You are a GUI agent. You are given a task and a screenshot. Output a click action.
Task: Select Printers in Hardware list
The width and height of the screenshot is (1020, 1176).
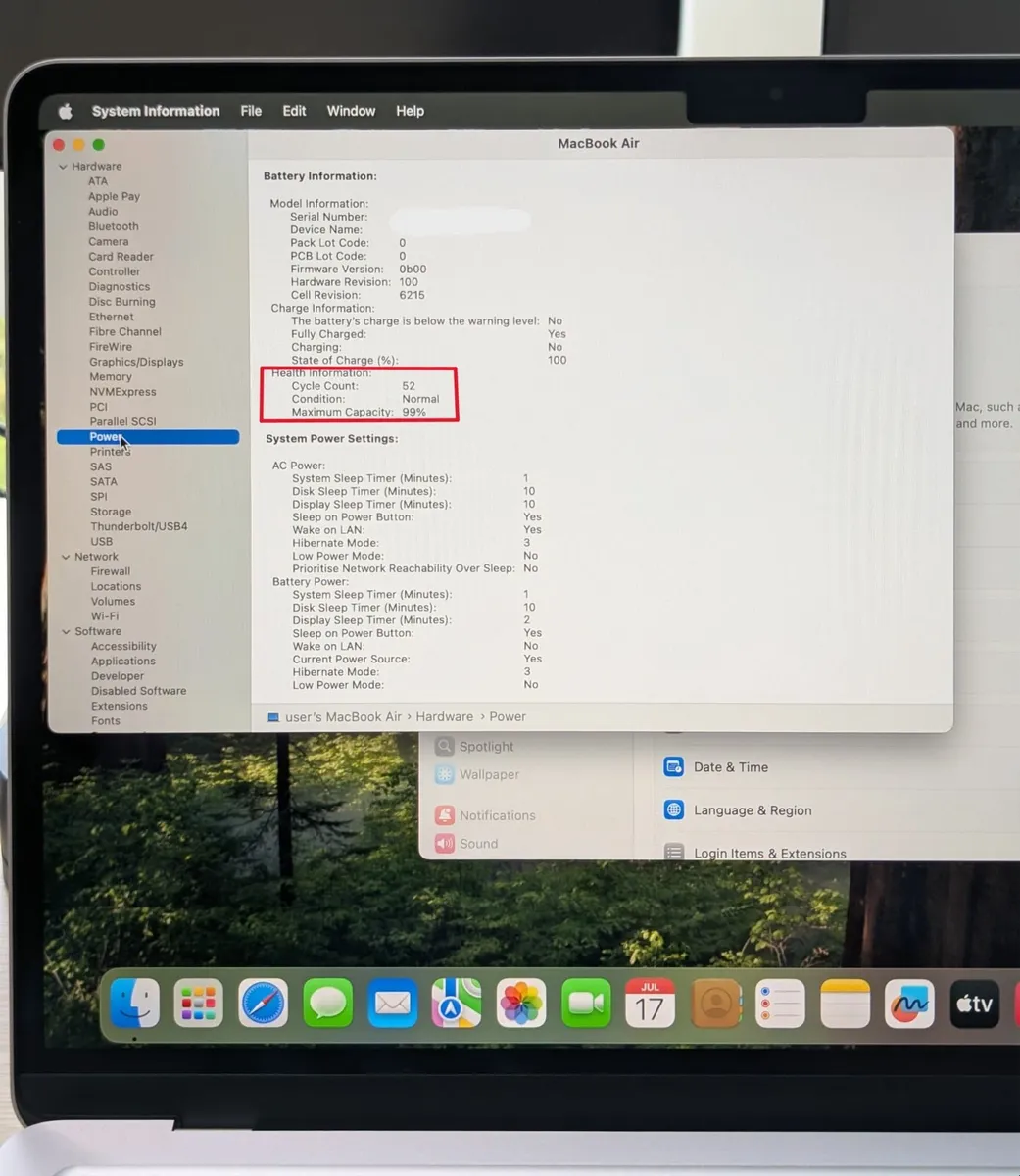[110, 452]
